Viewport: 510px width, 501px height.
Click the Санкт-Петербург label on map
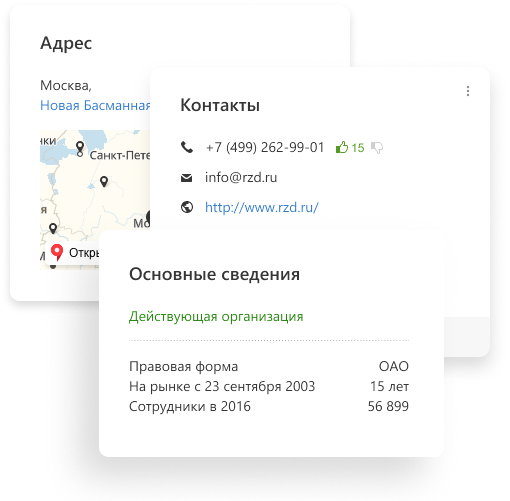tap(120, 155)
